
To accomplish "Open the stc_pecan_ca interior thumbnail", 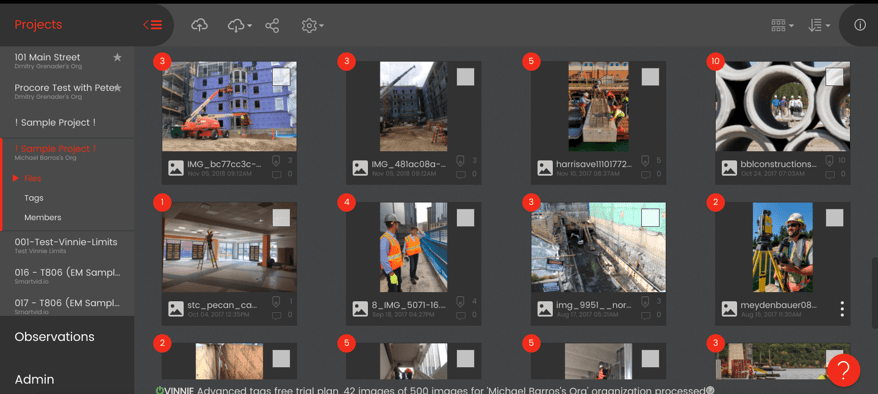I will tap(229, 247).
